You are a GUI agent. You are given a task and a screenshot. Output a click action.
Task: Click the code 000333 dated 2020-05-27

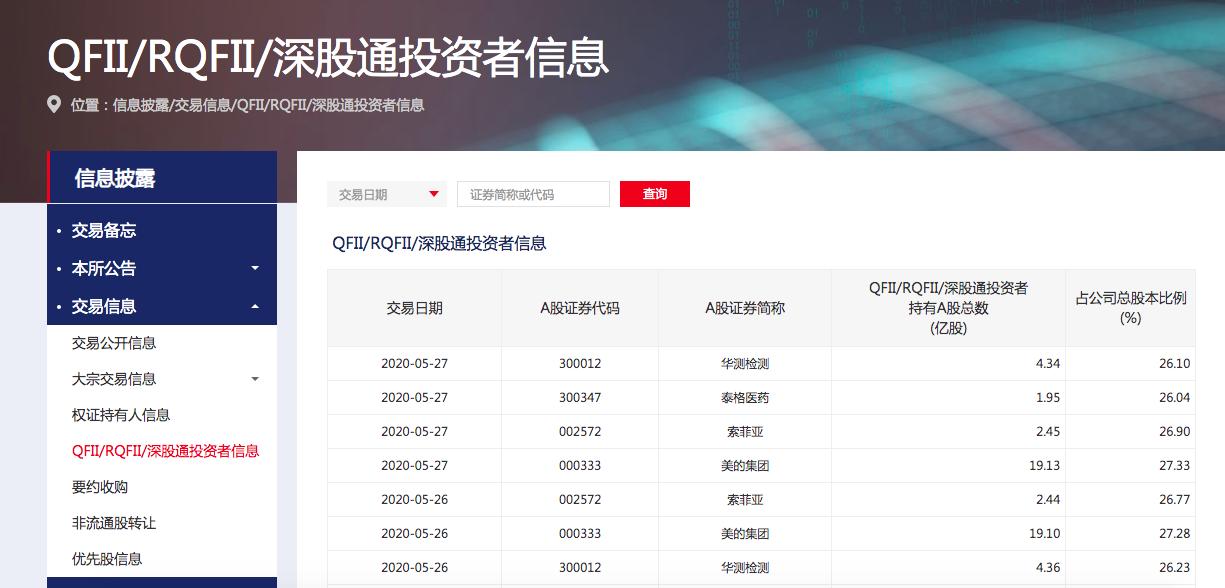pyautogui.click(x=580, y=466)
